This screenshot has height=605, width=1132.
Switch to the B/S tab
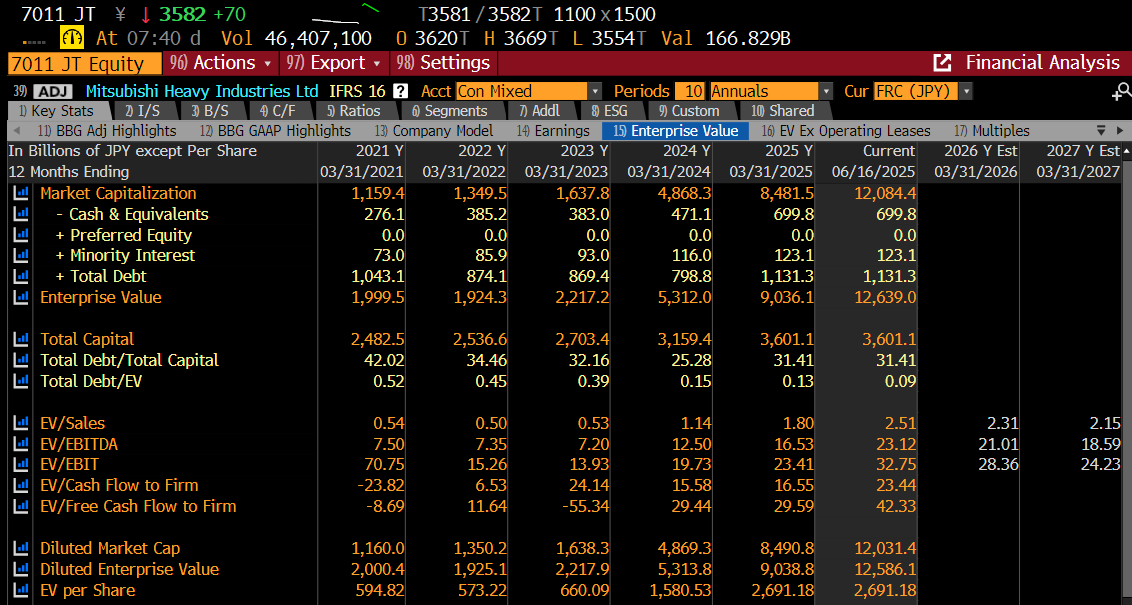[209, 111]
